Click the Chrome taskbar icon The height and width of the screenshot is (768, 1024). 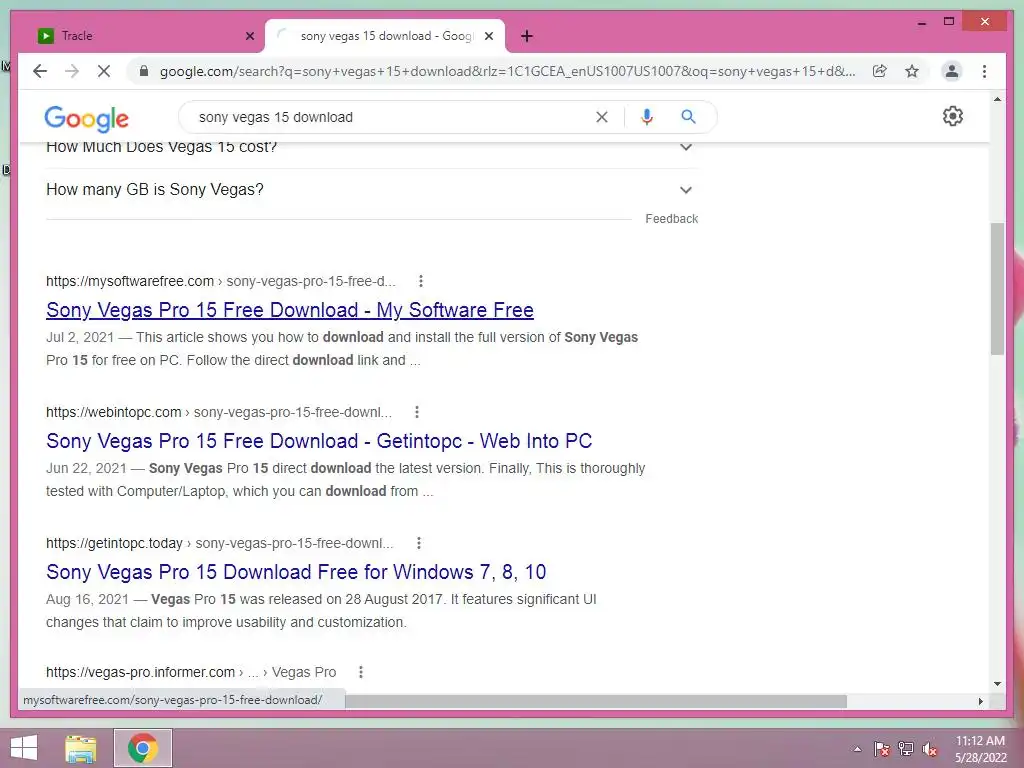click(142, 748)
